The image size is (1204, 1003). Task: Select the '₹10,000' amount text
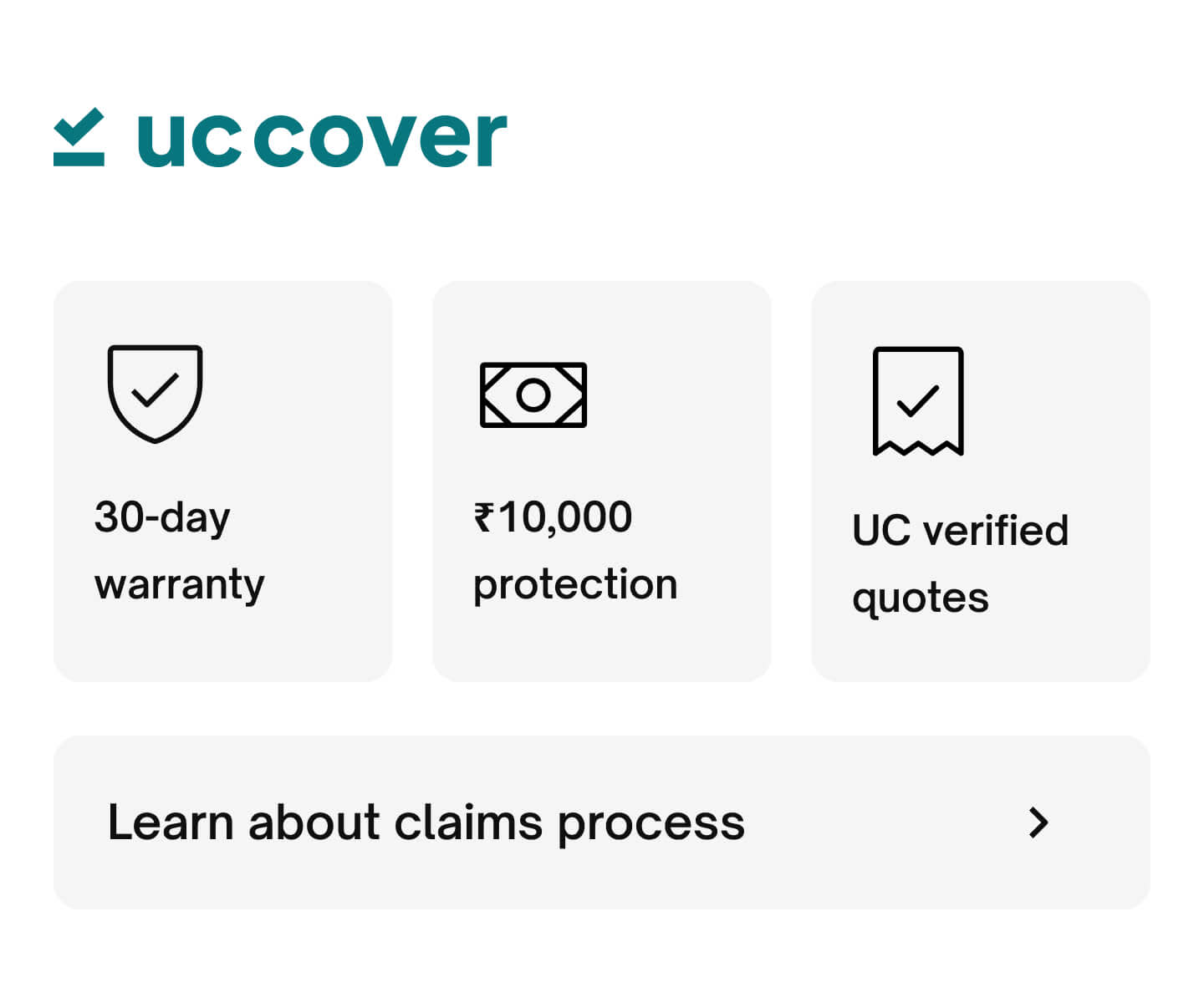553,517
